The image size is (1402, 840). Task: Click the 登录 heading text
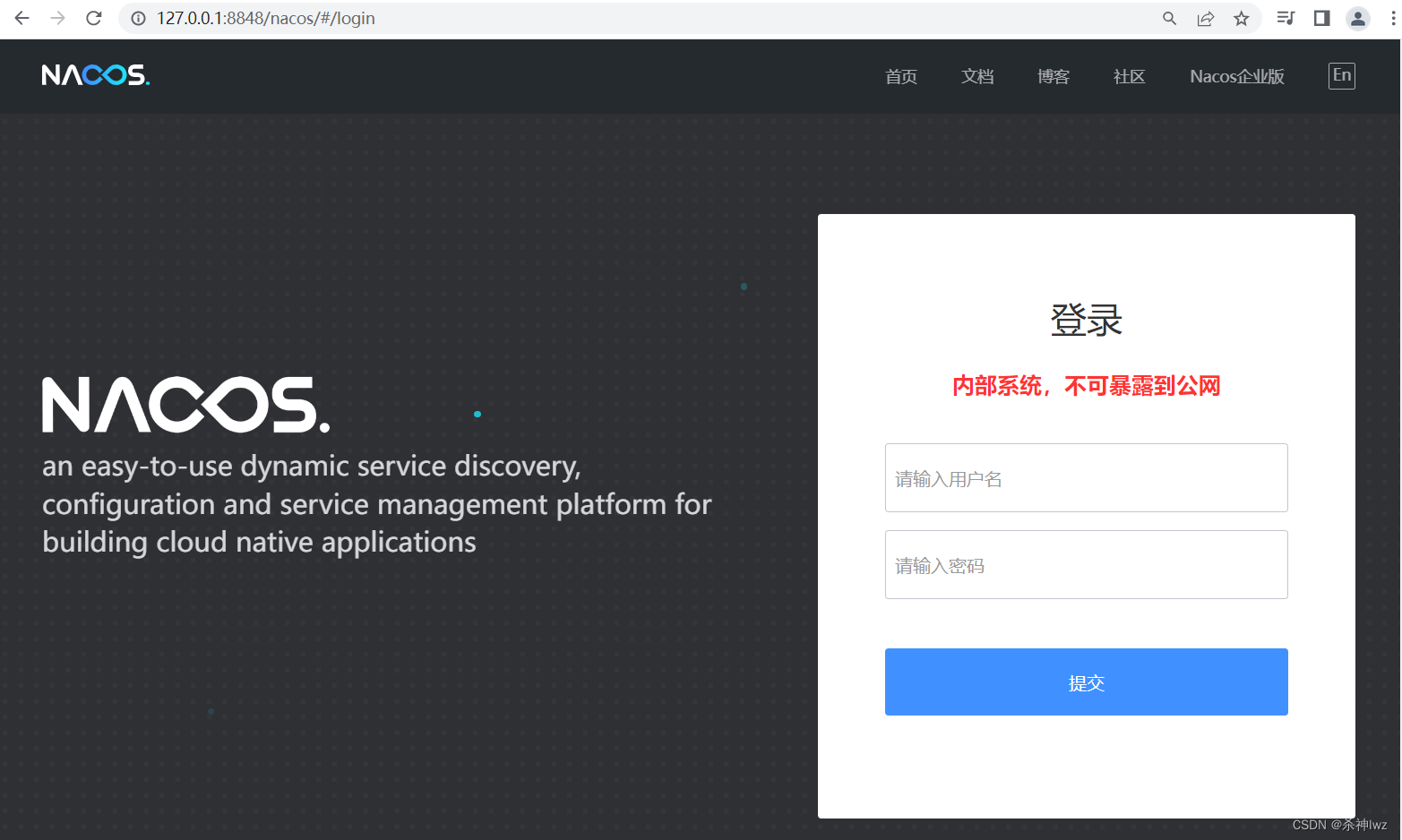(x=1086, y=320)
